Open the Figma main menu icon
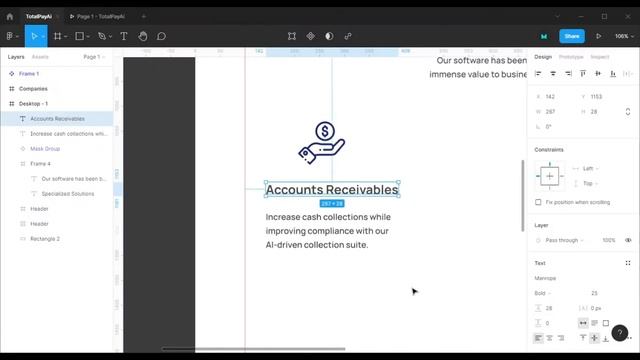The width and height of the screenshot is (640, 360). (10, 36)
